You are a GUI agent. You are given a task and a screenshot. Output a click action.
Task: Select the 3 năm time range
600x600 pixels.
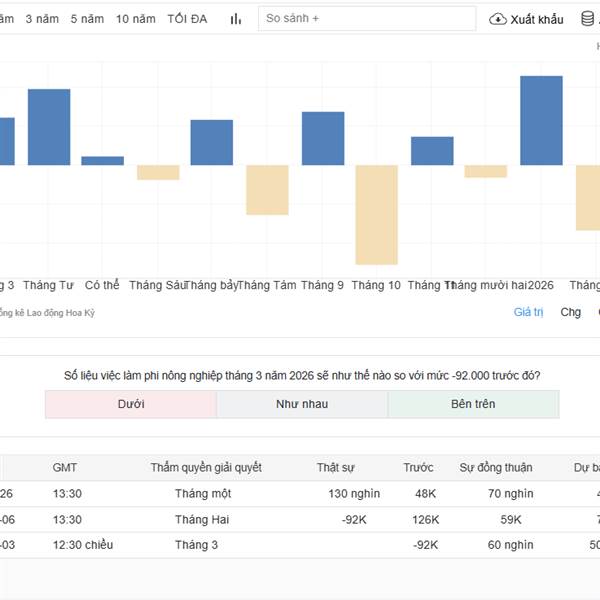(x=42, y=19)
